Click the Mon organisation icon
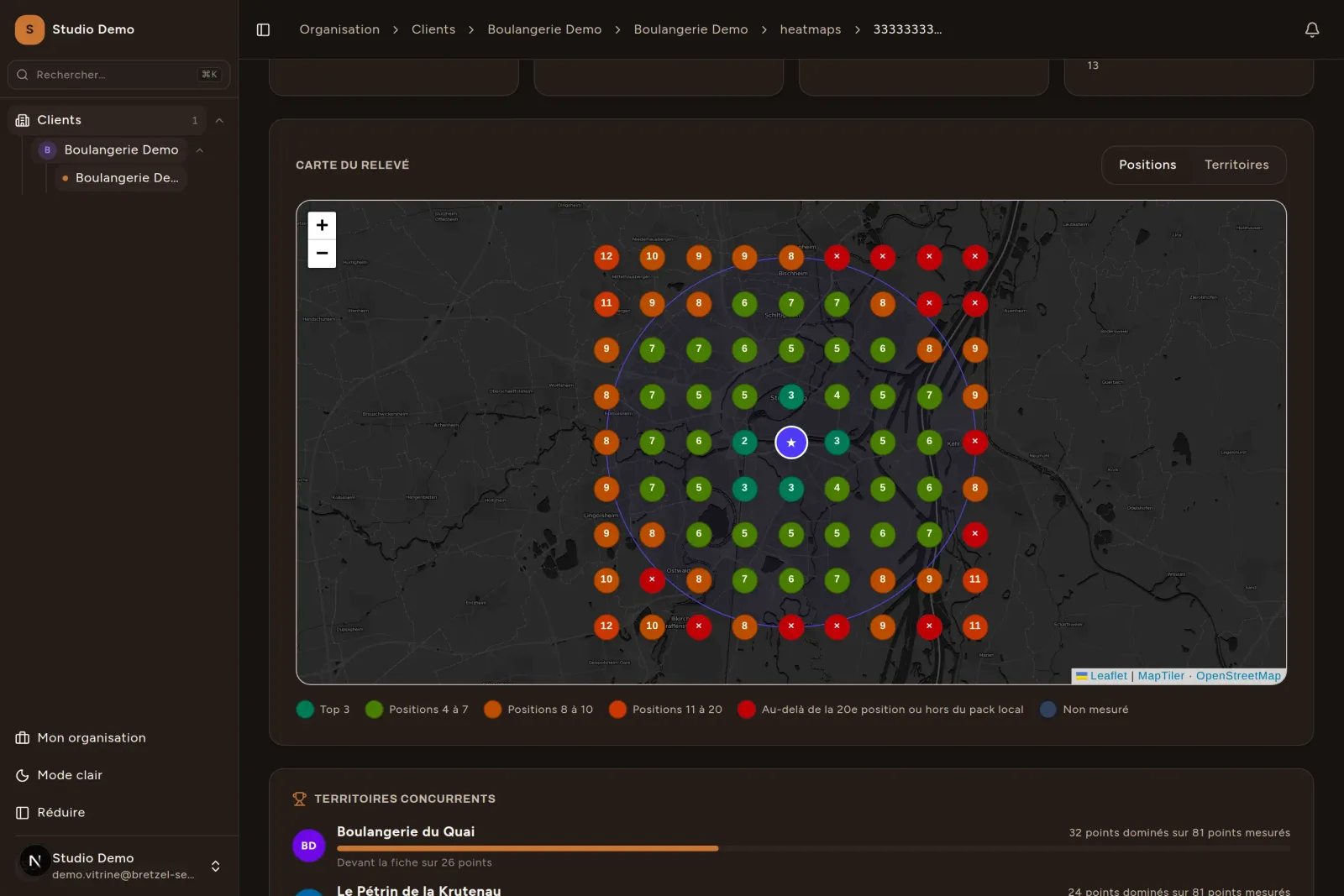The height and width of the screenshot is (896, 1344). [23, 738]
